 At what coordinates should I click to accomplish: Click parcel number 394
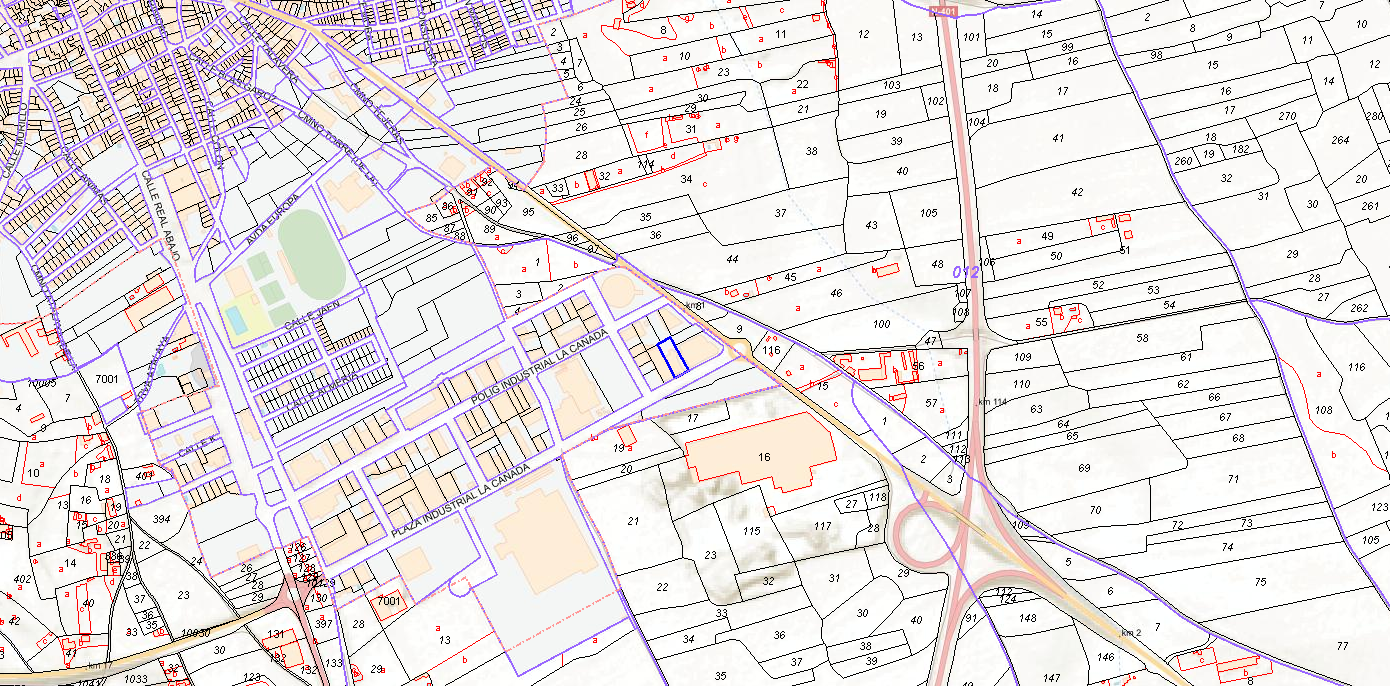pyautogui.click(x=160, y=519)
